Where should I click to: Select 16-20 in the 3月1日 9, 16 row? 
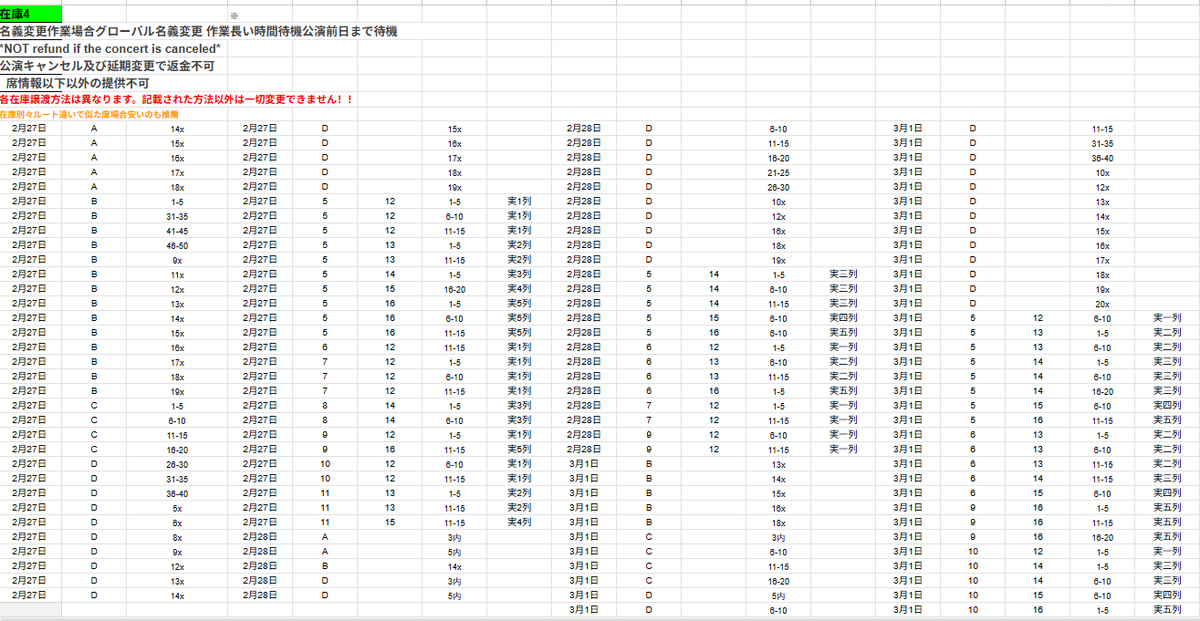[1102, 536]
